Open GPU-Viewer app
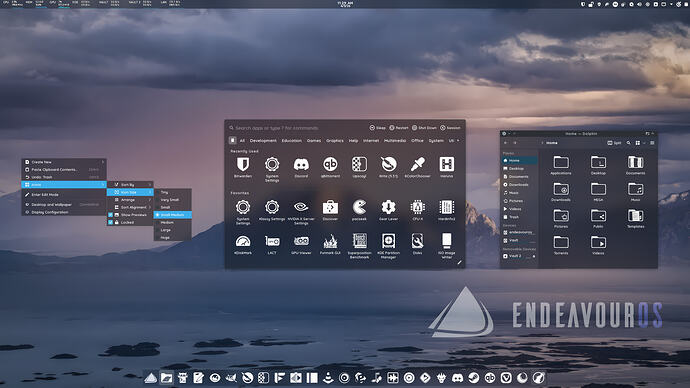Viewport: 690px width, 388px height. 301,244
